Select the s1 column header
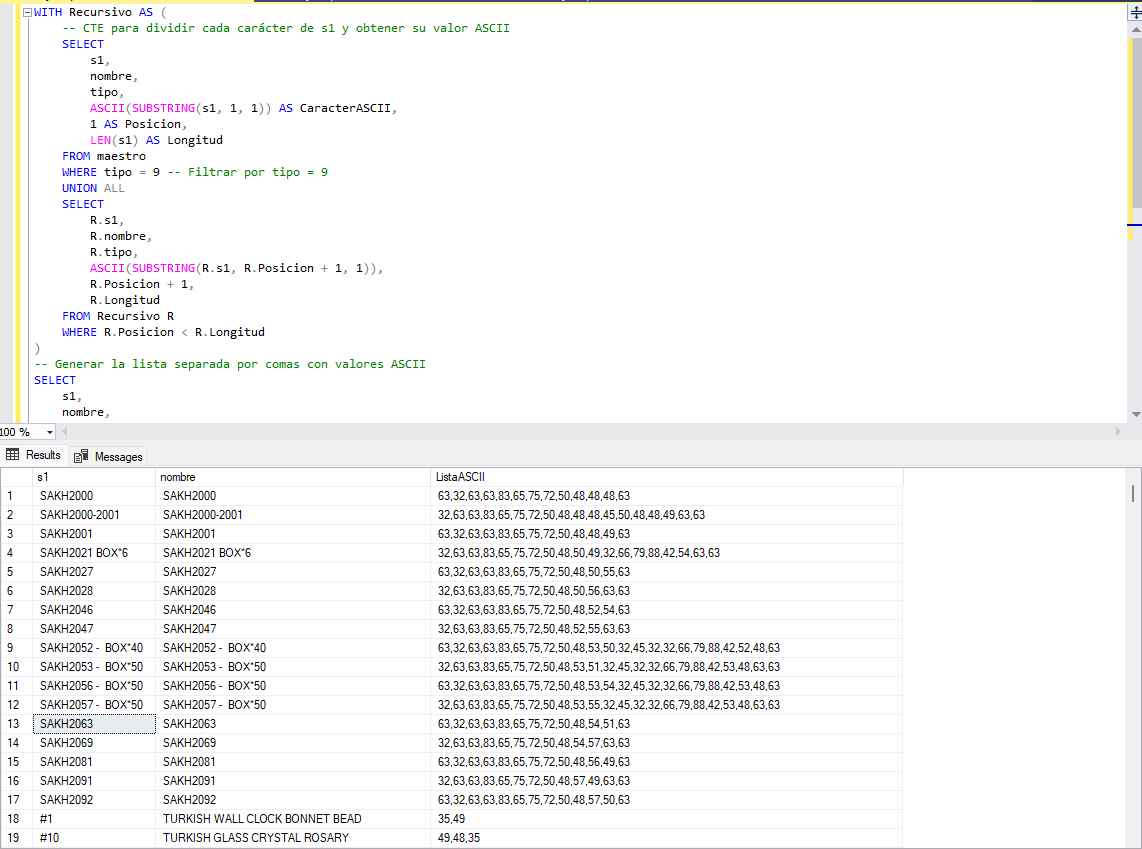This screenshot has width=1142, height=849. click(x=94, y=477)
